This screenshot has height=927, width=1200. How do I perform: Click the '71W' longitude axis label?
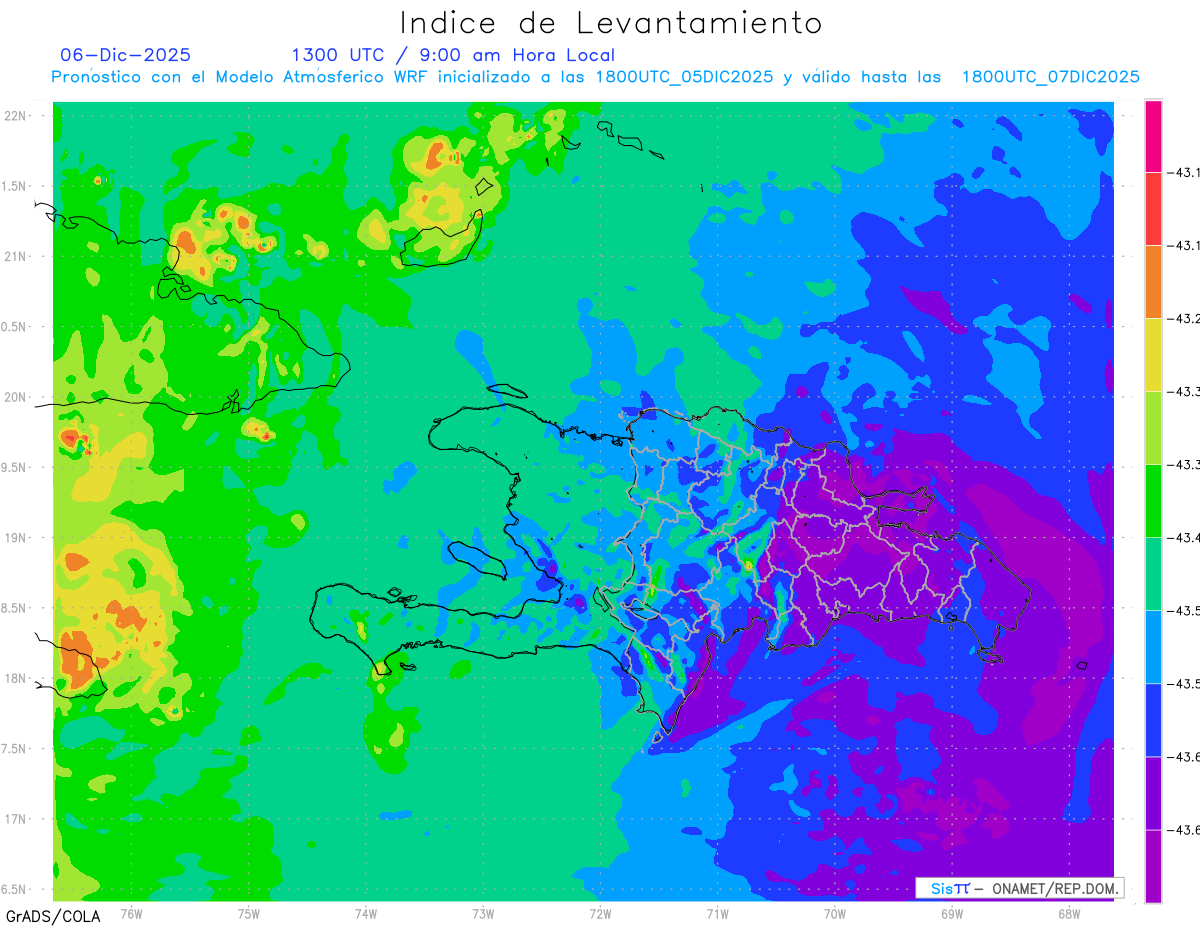(x=717, y=913)
